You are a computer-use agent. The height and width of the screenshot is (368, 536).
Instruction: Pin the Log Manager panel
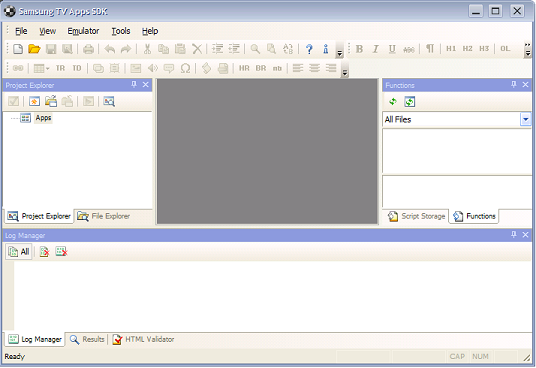[514, 235]
